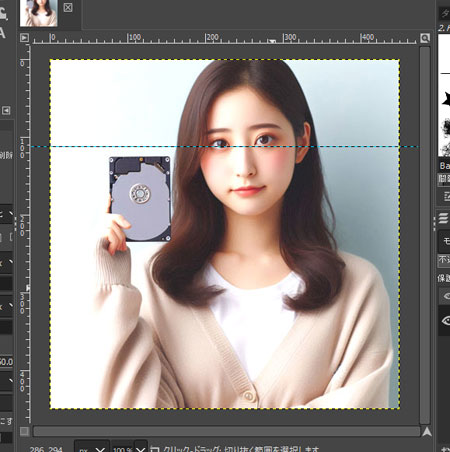This screenshot has width=450, height=452.
Task: Open the tool options tab configuration menu
Action: [x=6, y=110]
